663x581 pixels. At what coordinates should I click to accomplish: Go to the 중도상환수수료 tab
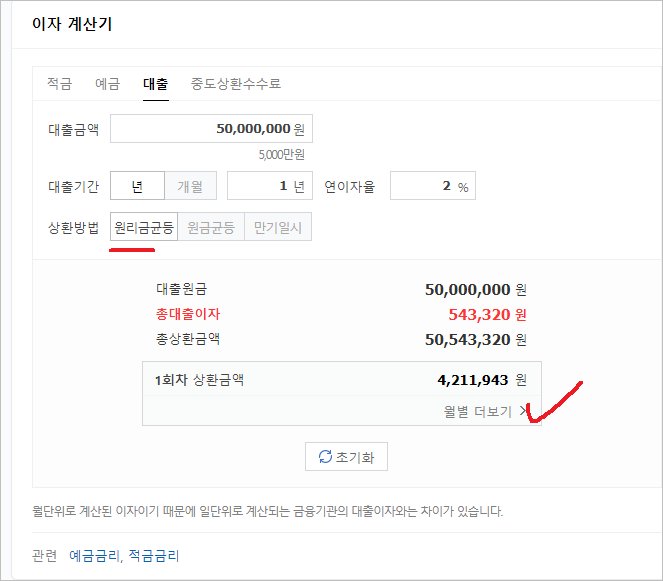236,84
